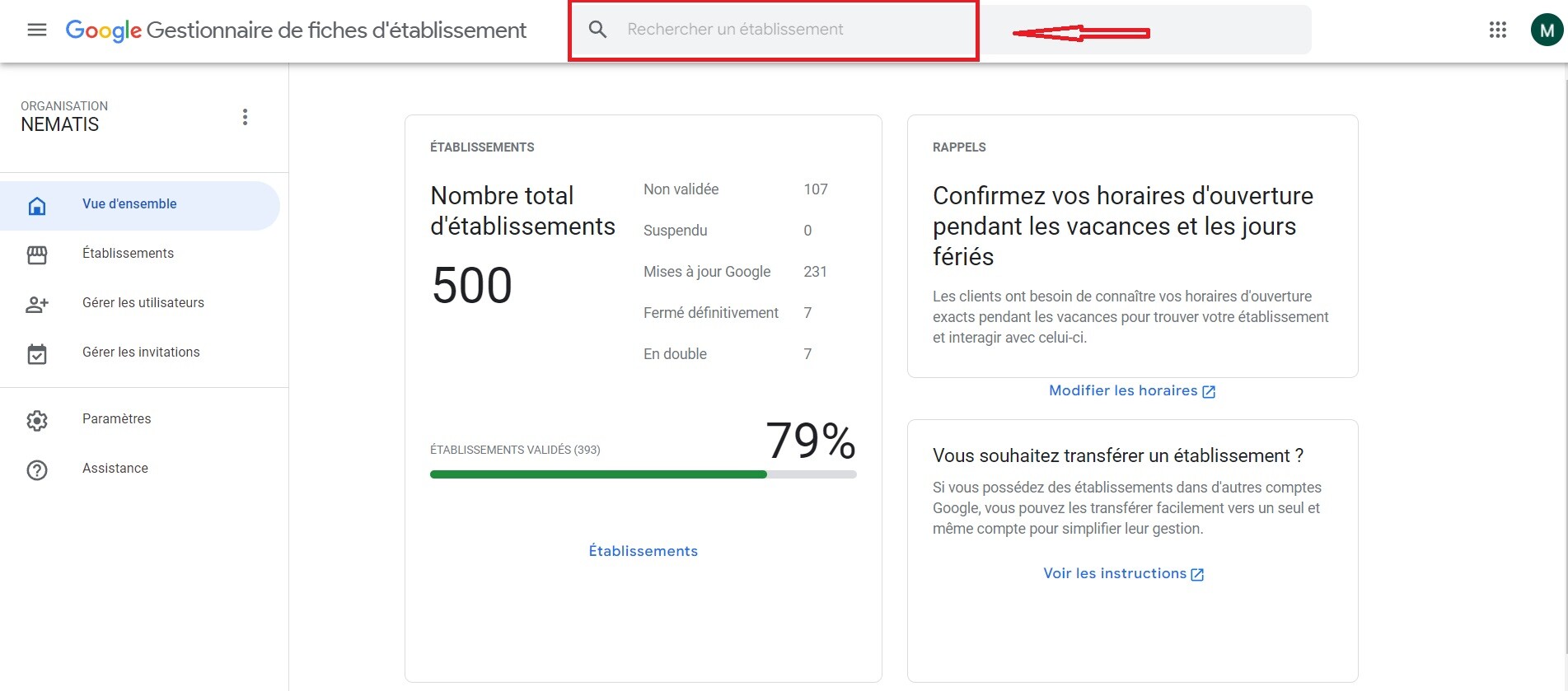Expand NEMATIS organisation options menu
Image resolution: width=1568 pixels, height=691 pixels.
pyautogui.click(x=245, y=117)
